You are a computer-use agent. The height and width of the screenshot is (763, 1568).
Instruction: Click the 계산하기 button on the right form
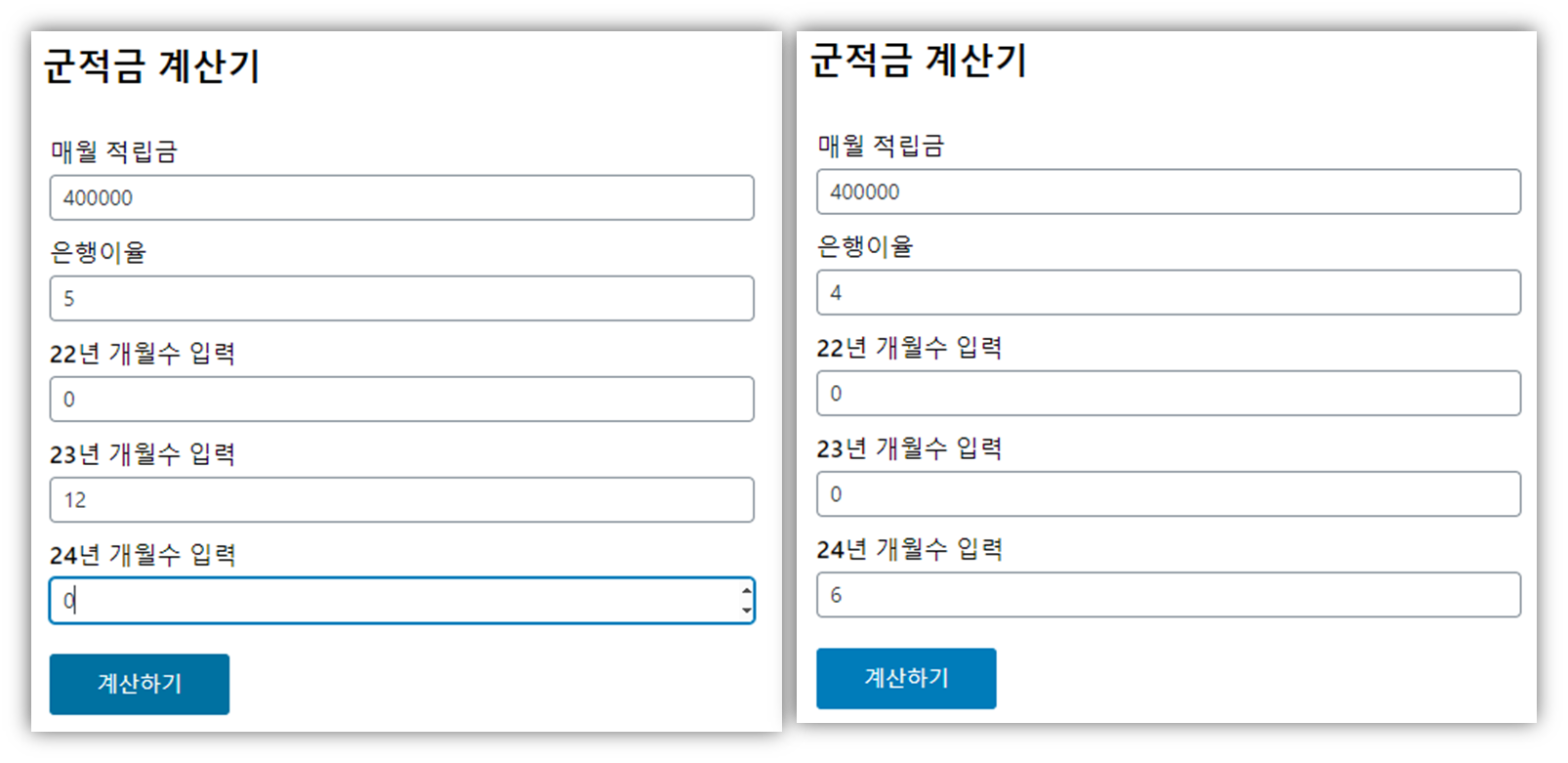point(905,678)
